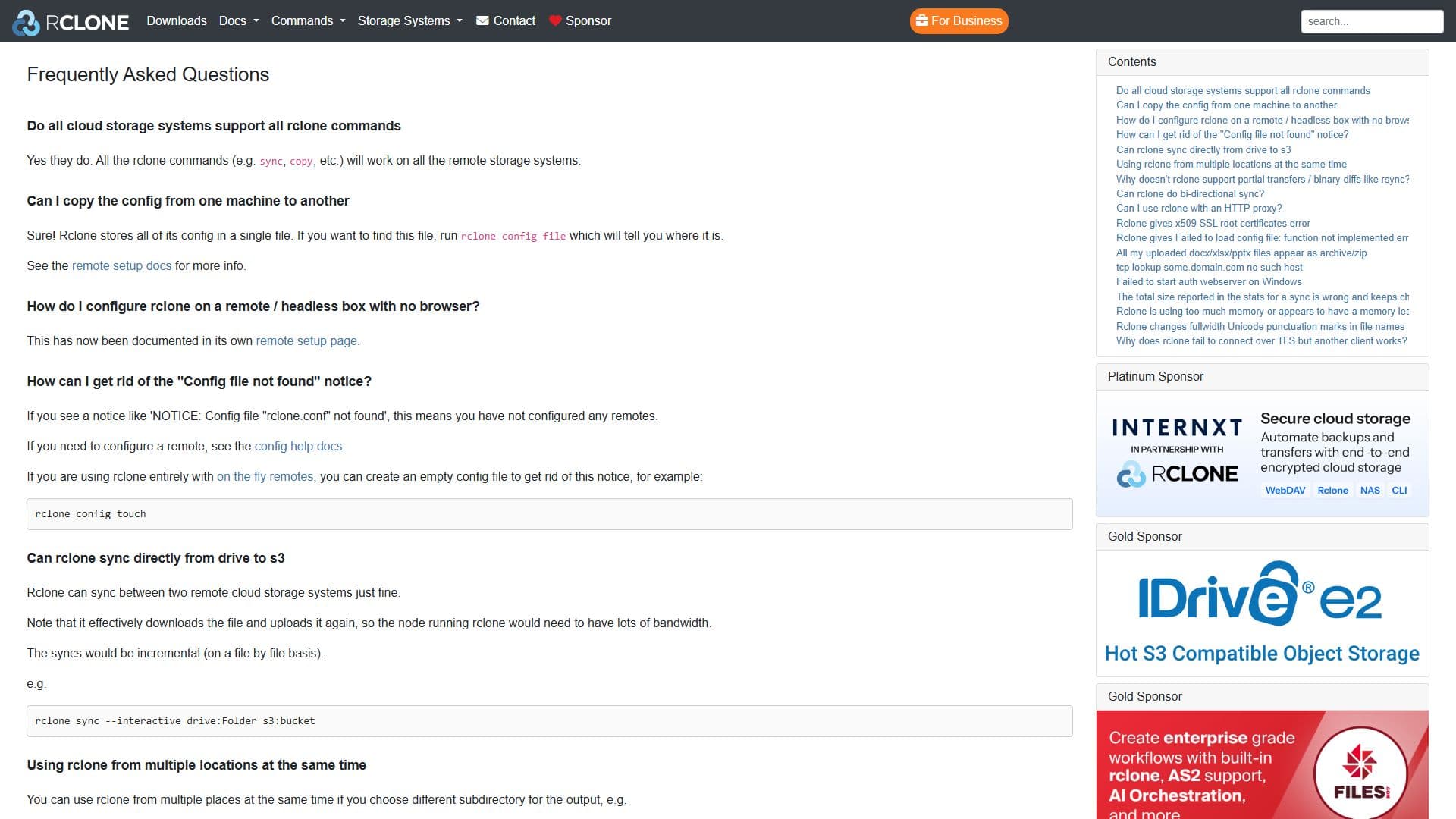Click the Rclone logo in navbar
Screen dimensions: 1456x819
(x=71, y=22)
